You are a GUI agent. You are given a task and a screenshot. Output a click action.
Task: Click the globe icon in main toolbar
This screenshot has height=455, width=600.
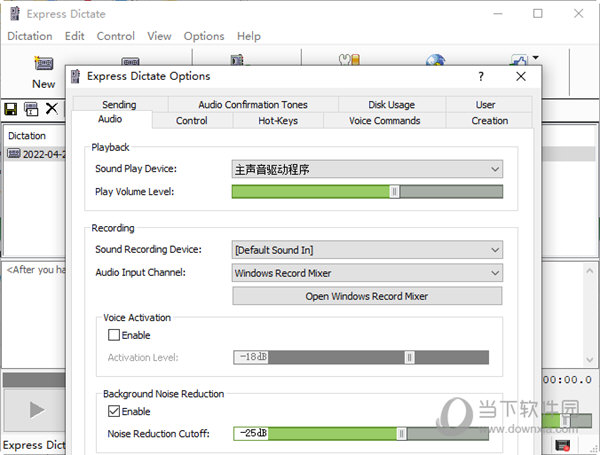pos(435,60)
